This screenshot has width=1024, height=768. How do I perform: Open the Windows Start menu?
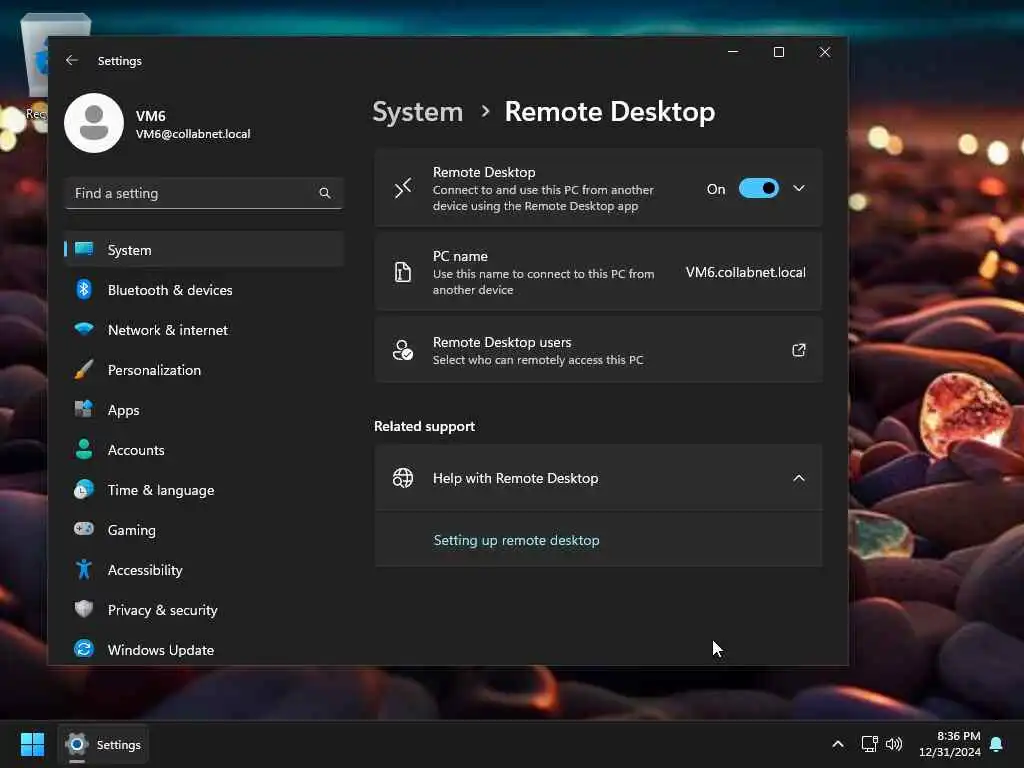tap(32, 744)
